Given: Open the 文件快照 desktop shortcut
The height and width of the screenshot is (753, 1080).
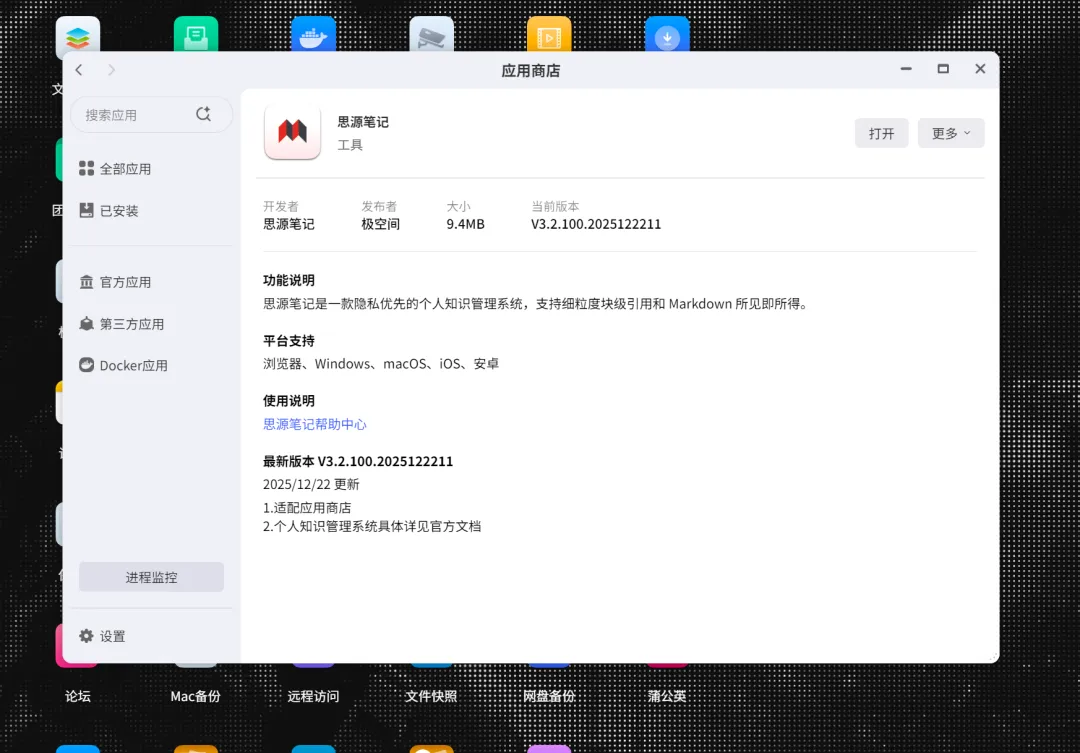Looking at the screenshot, I should [431, 697].
